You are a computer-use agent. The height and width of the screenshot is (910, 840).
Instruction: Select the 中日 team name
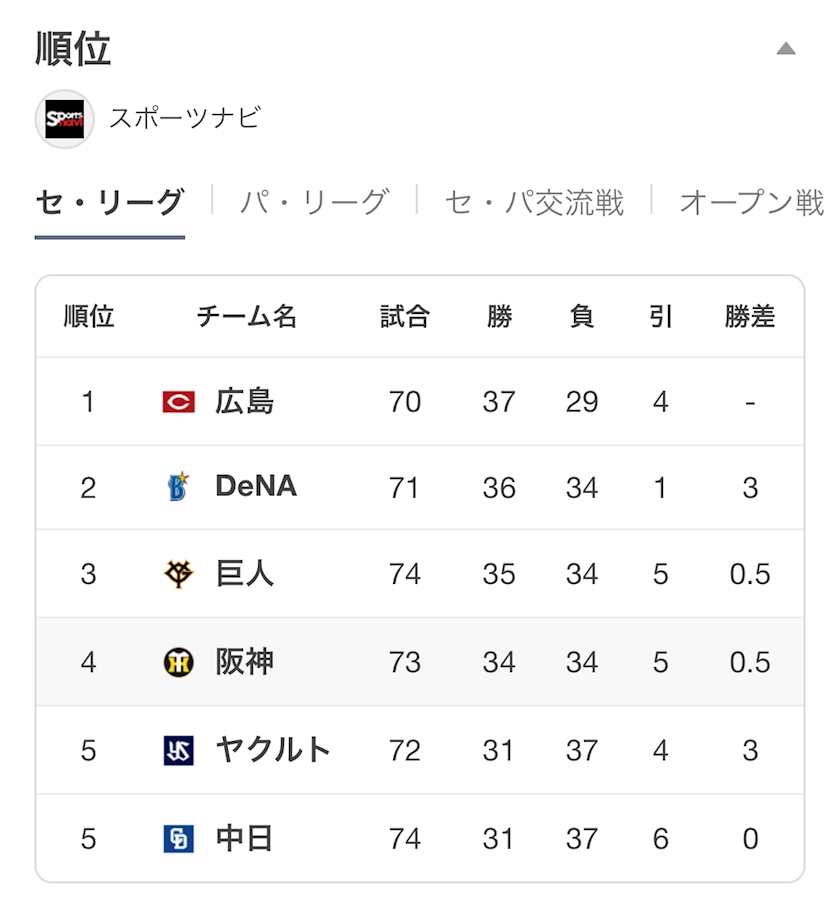(x=244, y=838)
